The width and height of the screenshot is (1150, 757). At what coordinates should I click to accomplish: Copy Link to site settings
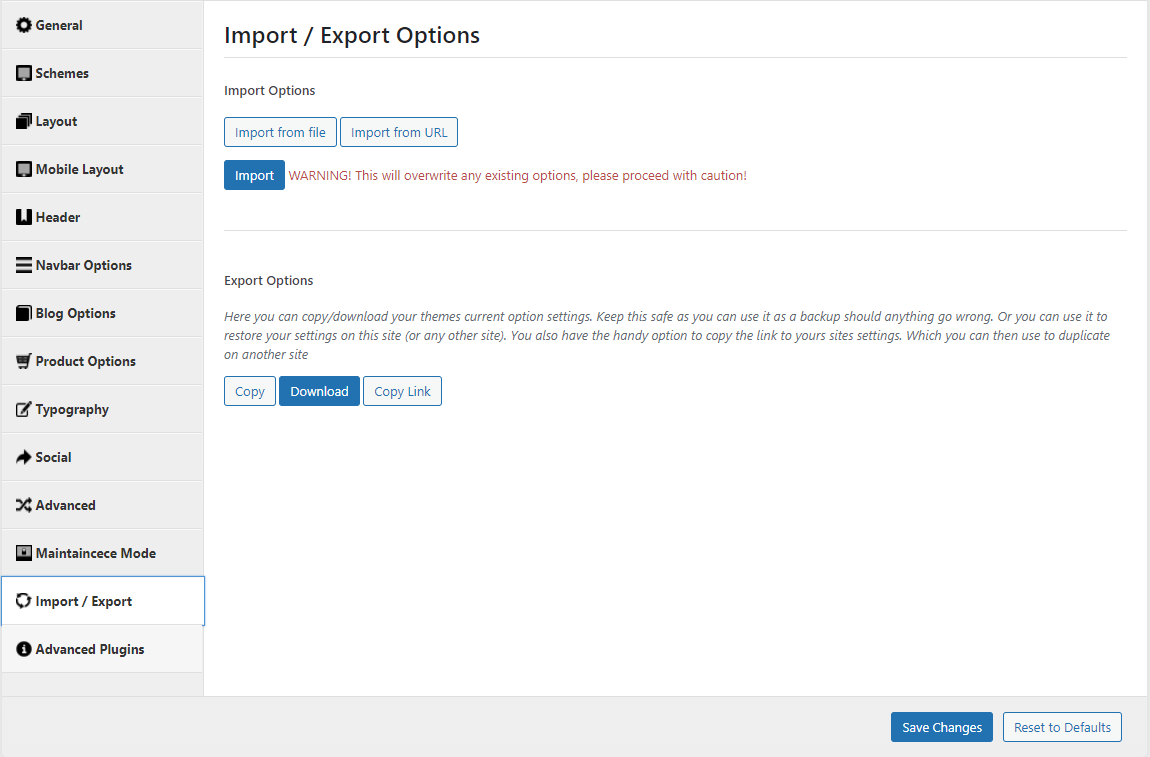402,391
